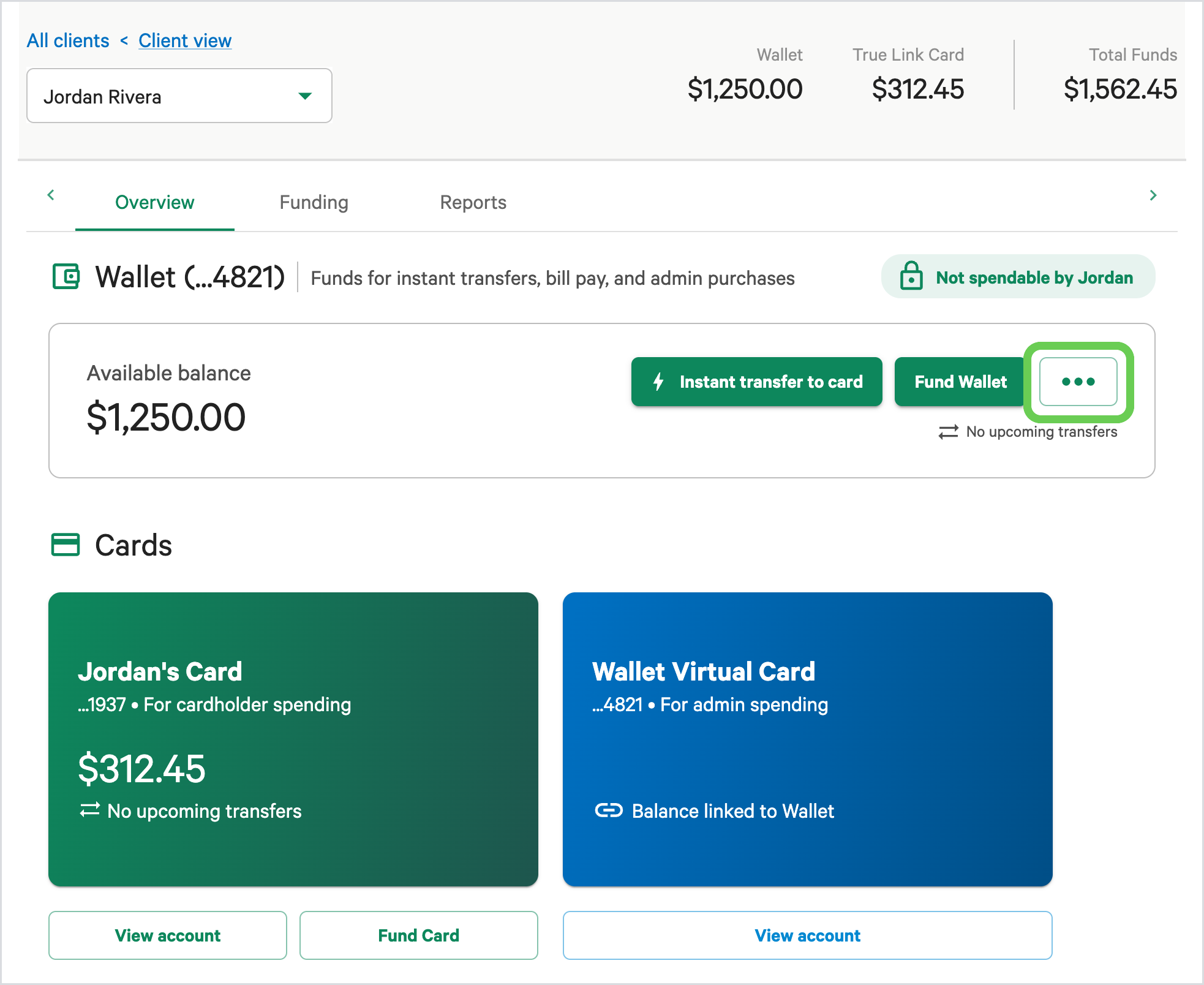Click View account under Wallet Virtual Card
The image size is (1204, 985).
(x=808, y=935)
